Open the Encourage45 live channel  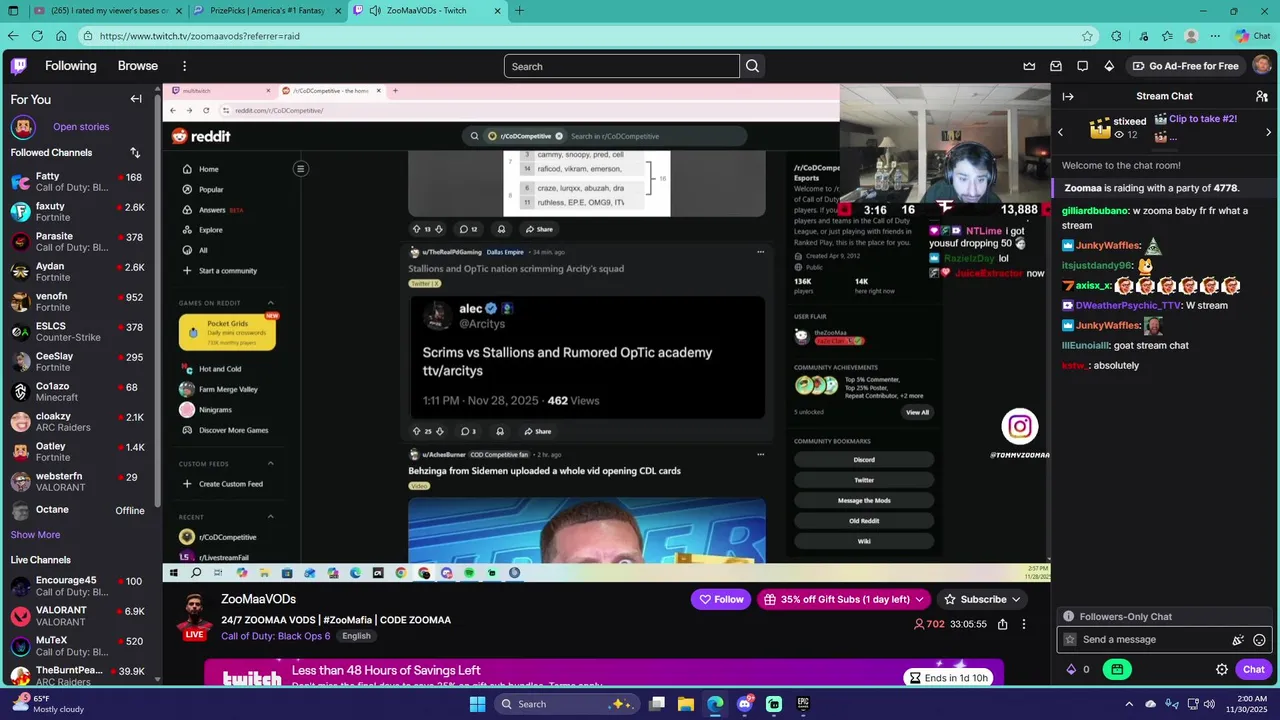point(78,586)
